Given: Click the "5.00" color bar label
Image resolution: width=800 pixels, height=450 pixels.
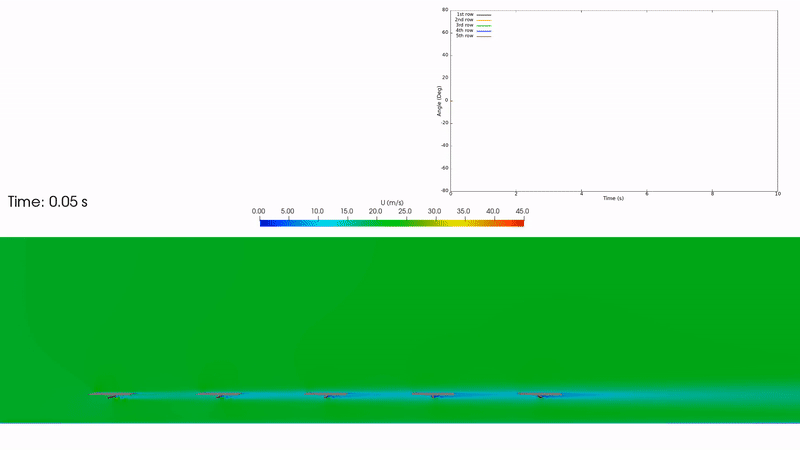Looking at the screenshot, I should click(287, 211).
